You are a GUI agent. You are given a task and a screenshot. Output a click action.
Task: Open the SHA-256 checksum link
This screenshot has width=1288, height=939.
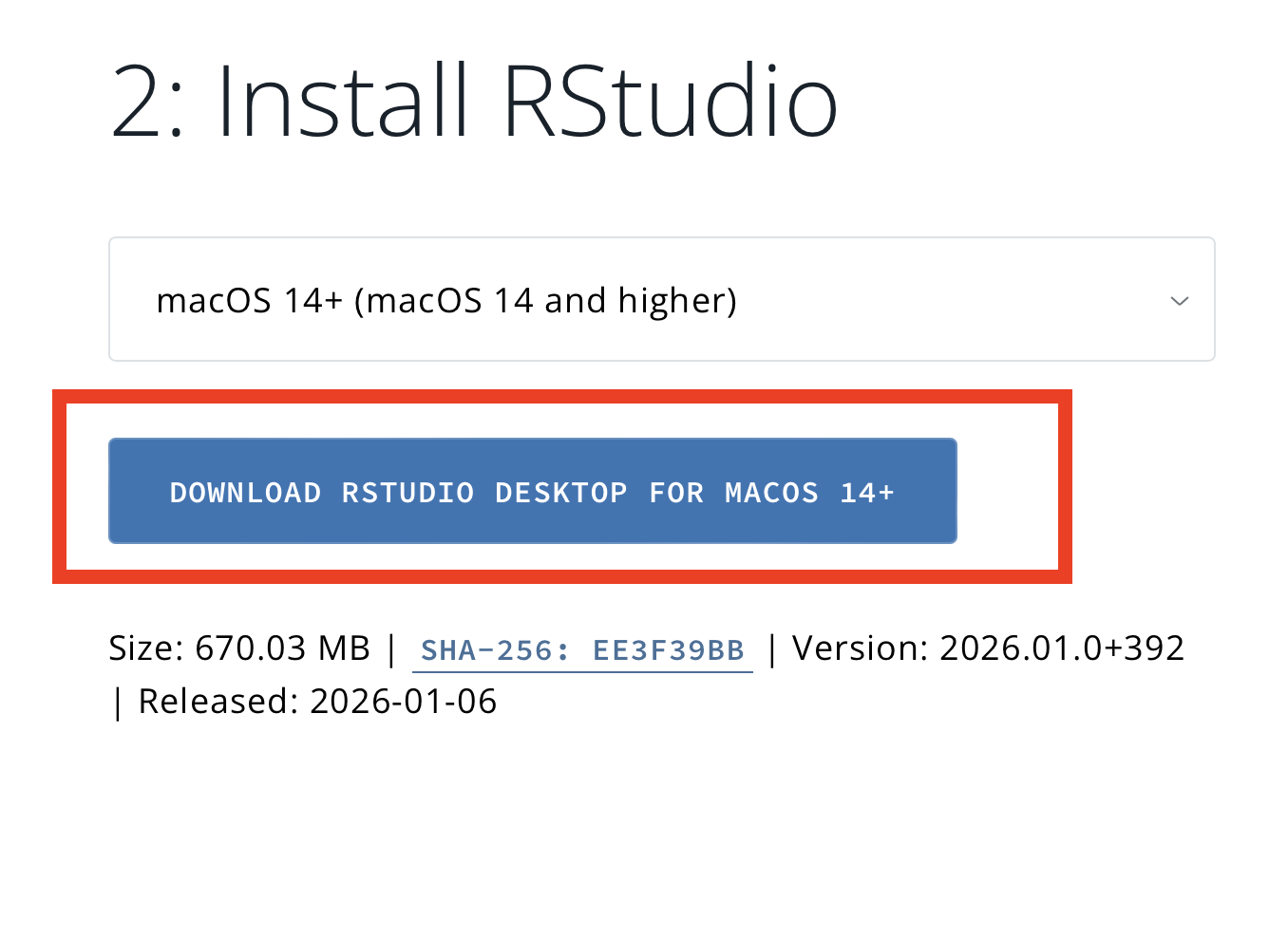tap(581, 650)
